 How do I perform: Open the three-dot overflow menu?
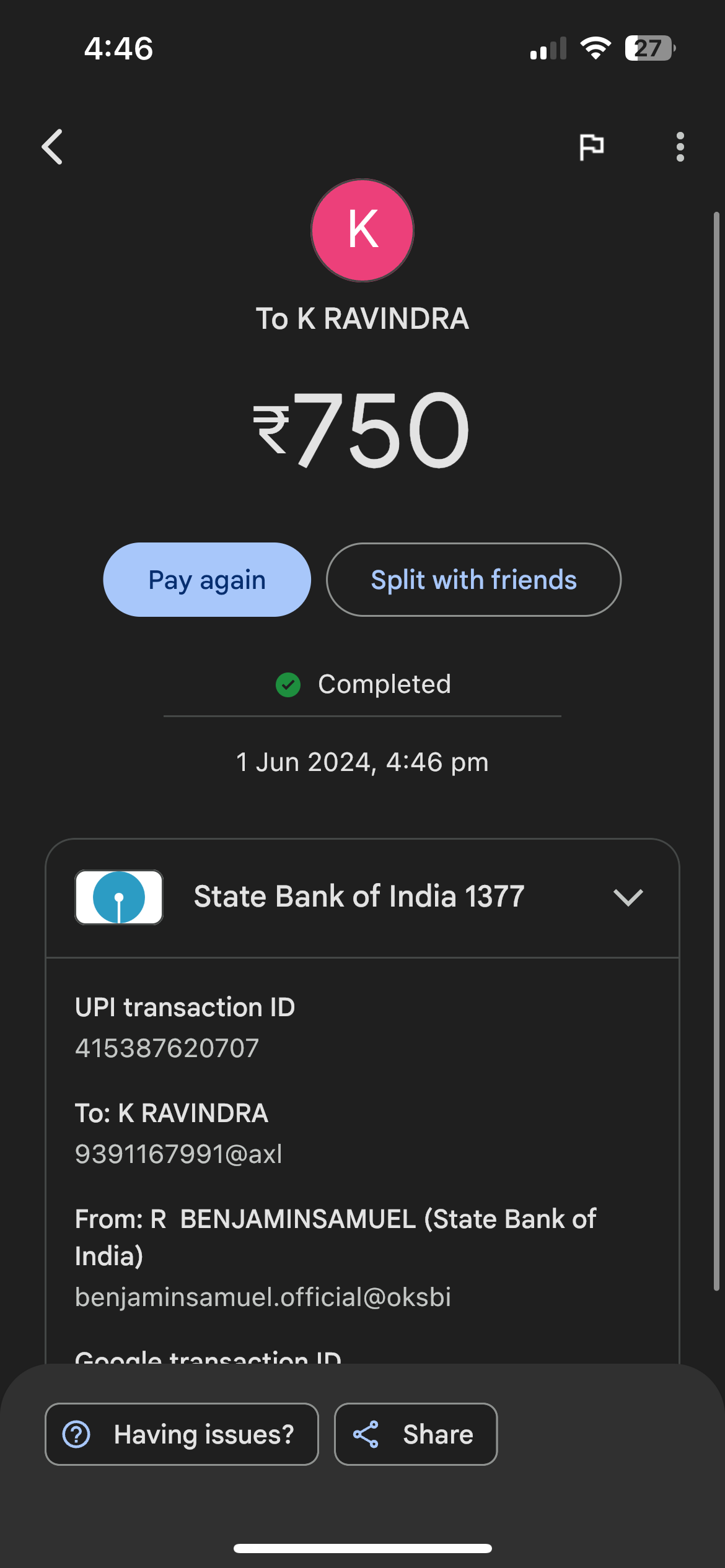[680, 147]
